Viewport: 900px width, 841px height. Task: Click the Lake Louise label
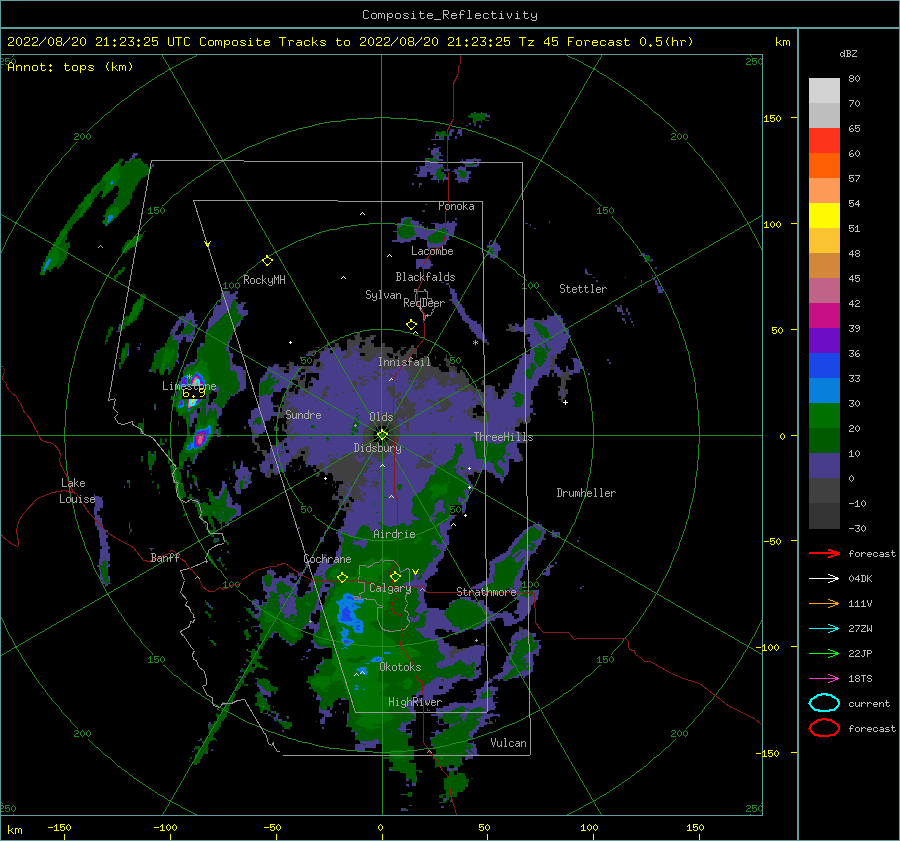click(x=77, y=491)
